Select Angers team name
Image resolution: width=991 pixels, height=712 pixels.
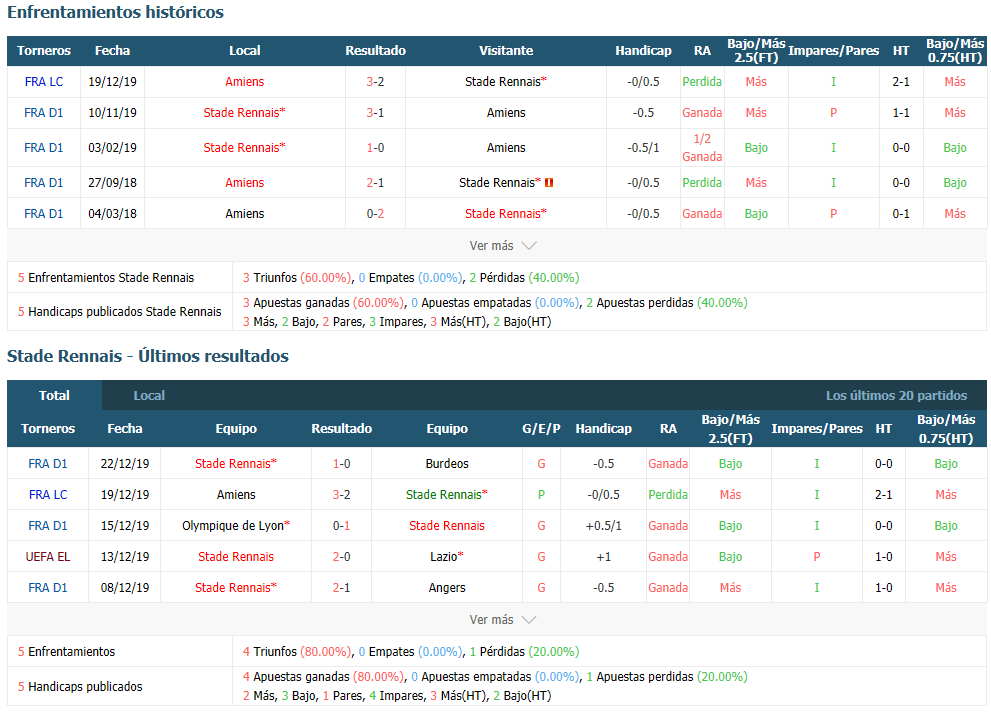pyautogui.click(x=447, y=588)
